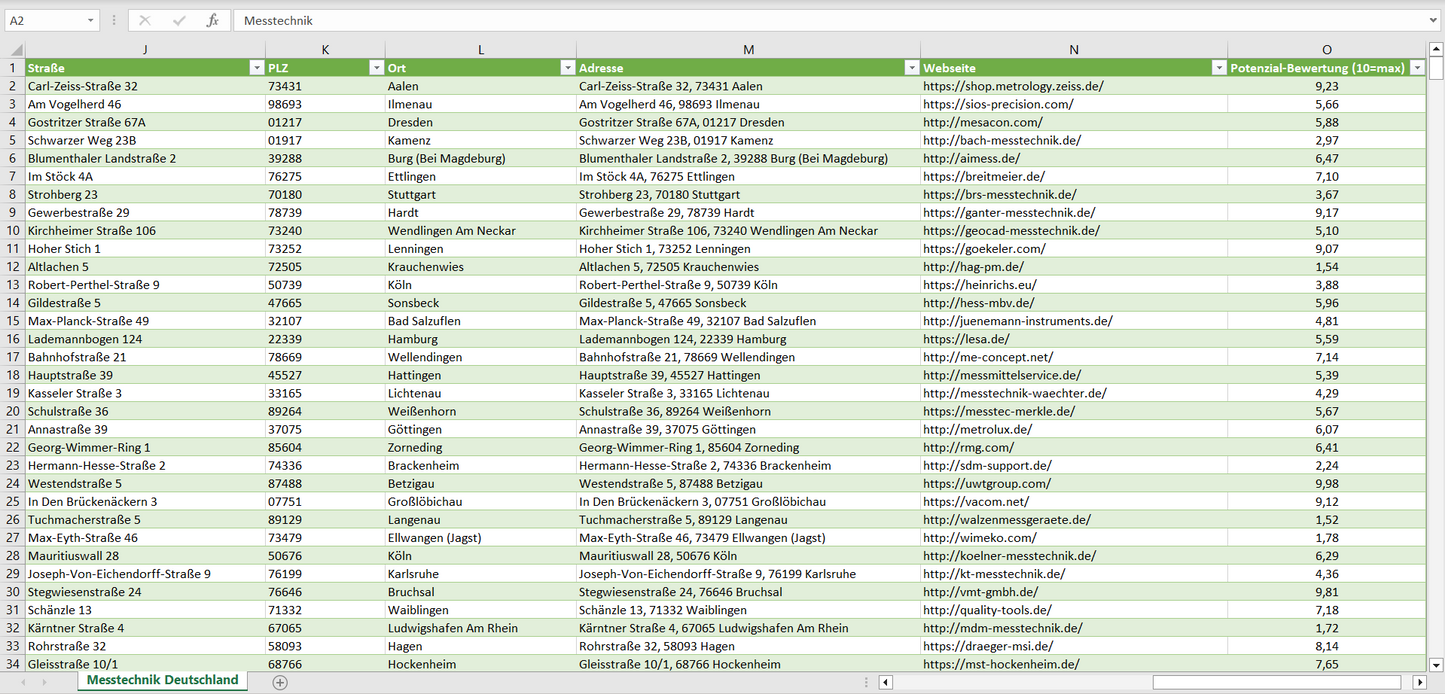Screen dimensions: 1445x694
Task: Click the Insert Function fx icon
Action: coord(212,20)
